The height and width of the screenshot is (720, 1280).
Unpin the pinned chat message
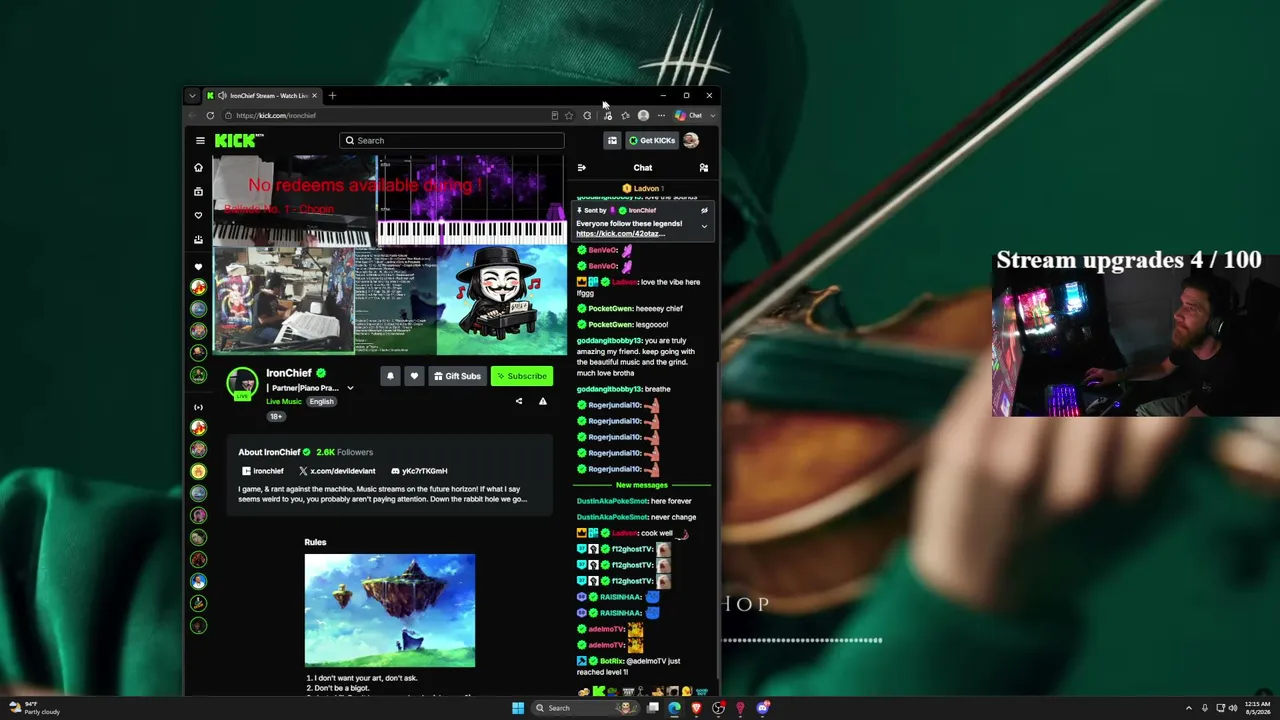tap(704, 211)
